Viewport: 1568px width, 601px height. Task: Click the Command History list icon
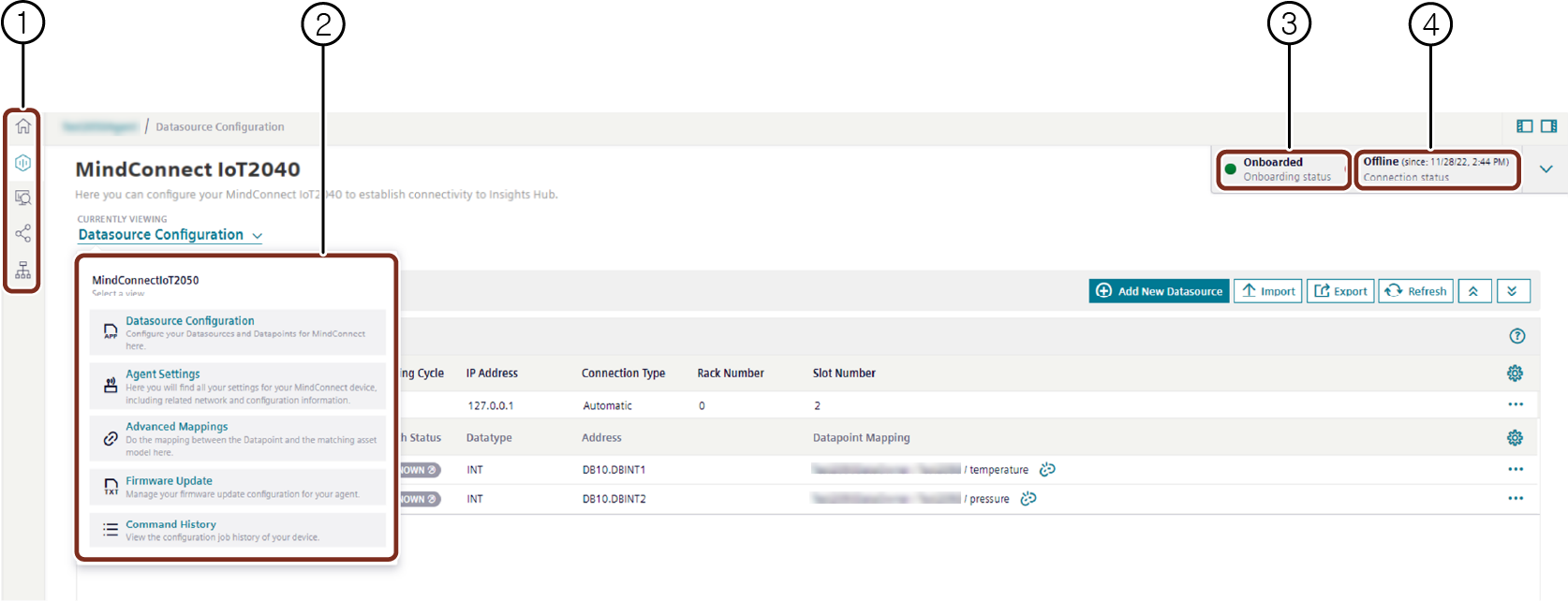pos(111,530)
